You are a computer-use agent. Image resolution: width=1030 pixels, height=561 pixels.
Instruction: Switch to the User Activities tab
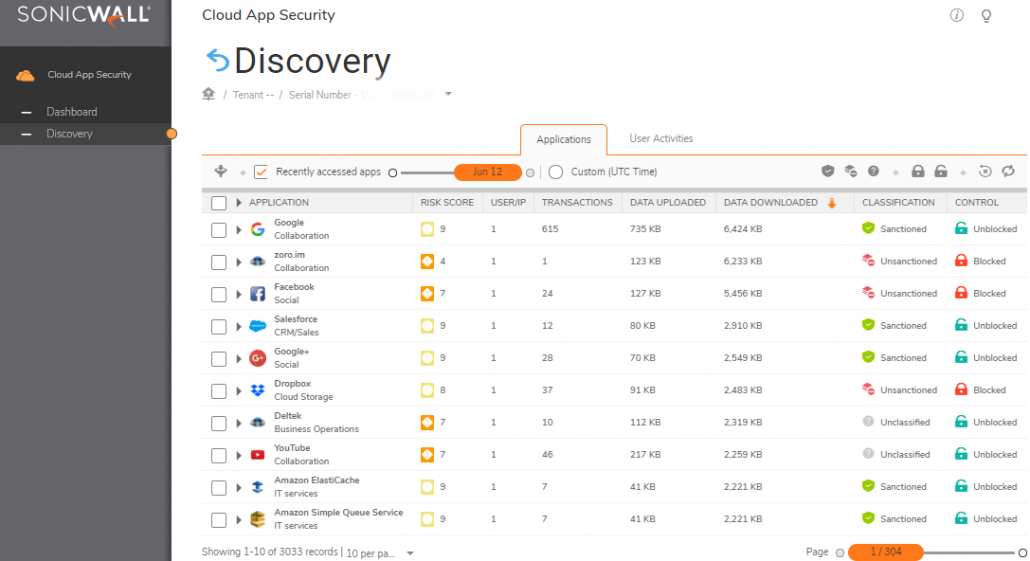[x=661, y=139]
